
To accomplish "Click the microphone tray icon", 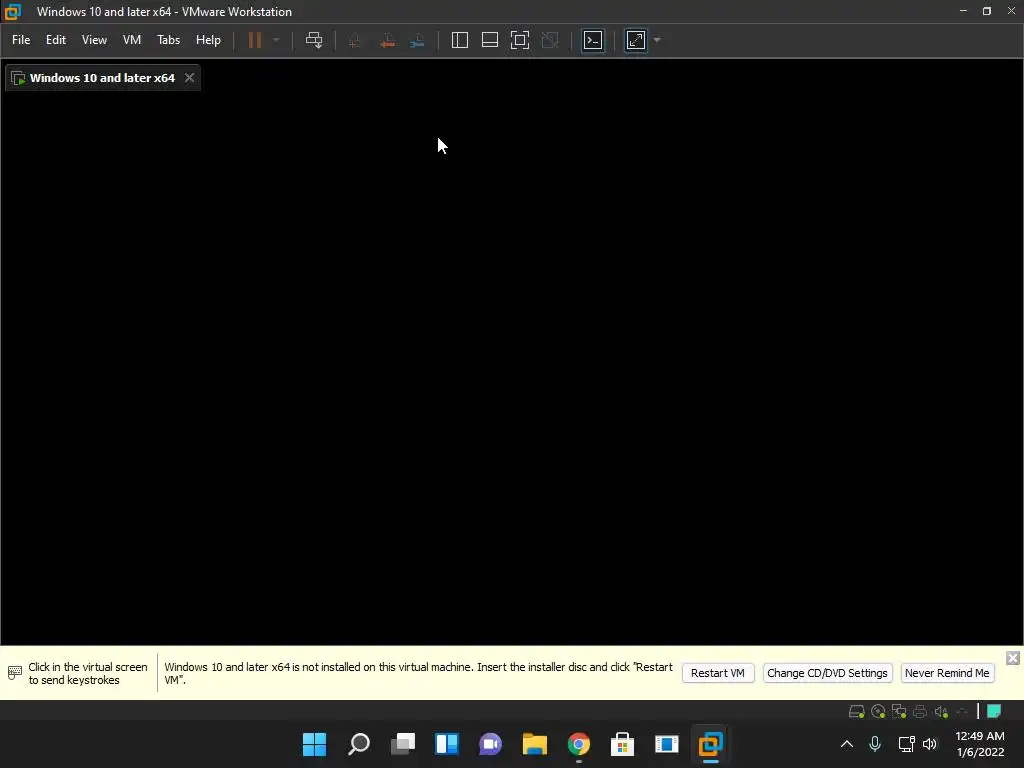I will tap(875, 744).
